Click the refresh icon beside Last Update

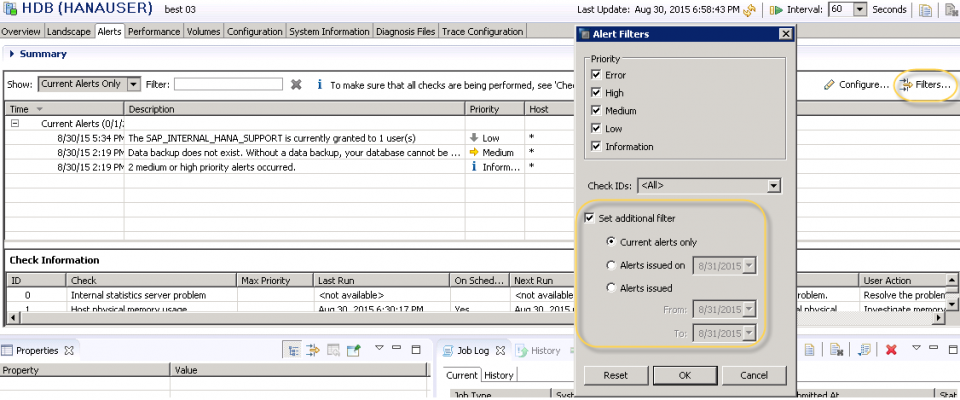(x=750, y=10)
